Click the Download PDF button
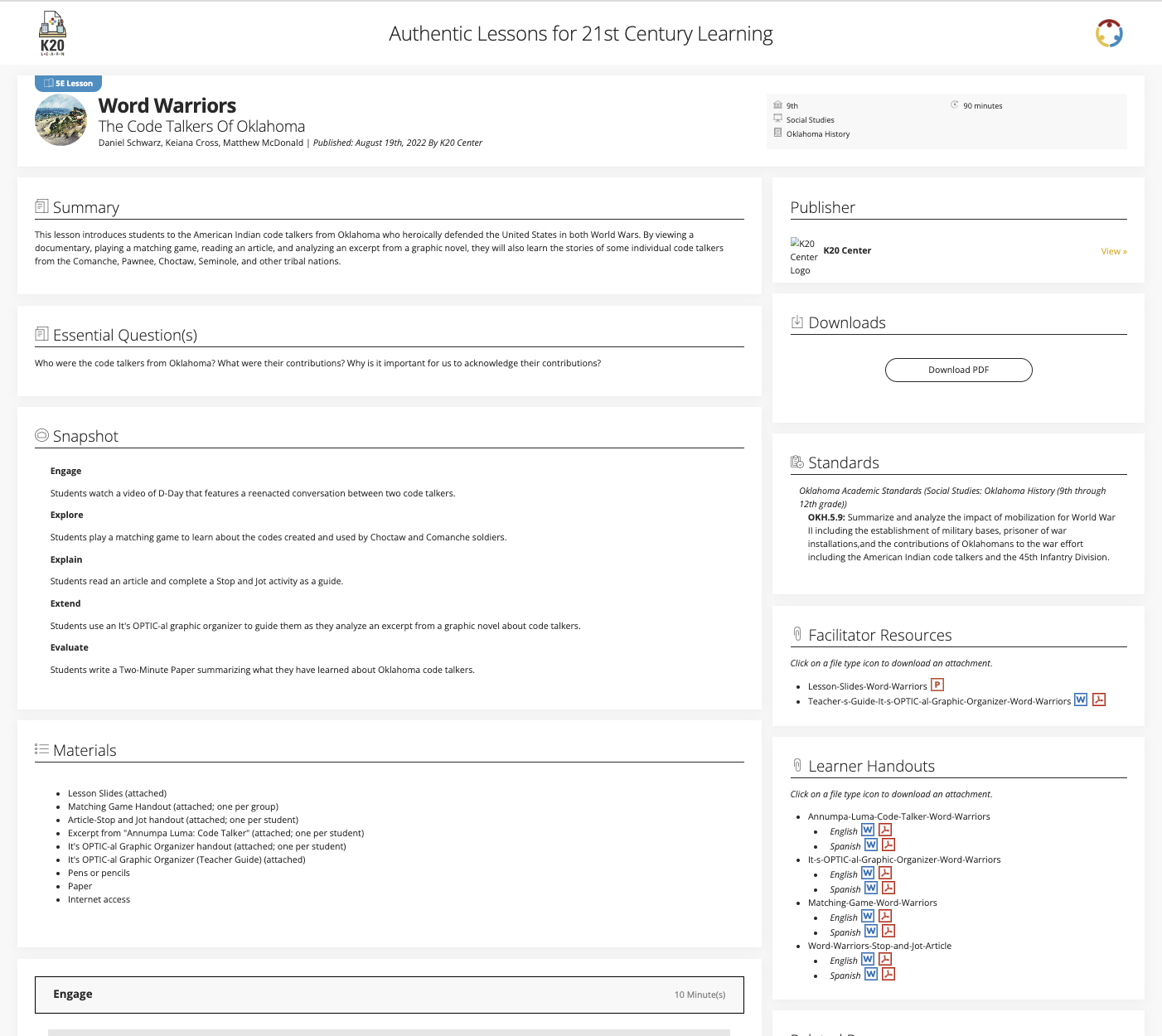The width and height of the screenshot is (1162, 1036). (958, 370)
